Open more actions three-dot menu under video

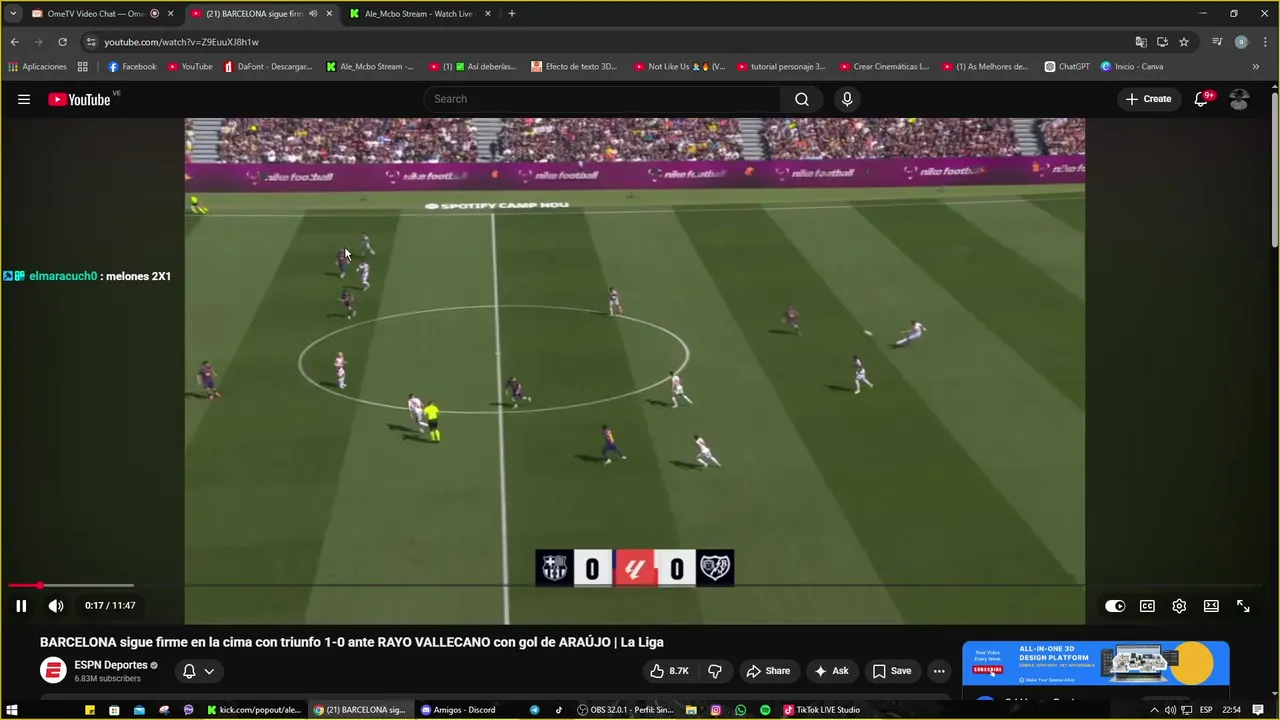[939, 671]
